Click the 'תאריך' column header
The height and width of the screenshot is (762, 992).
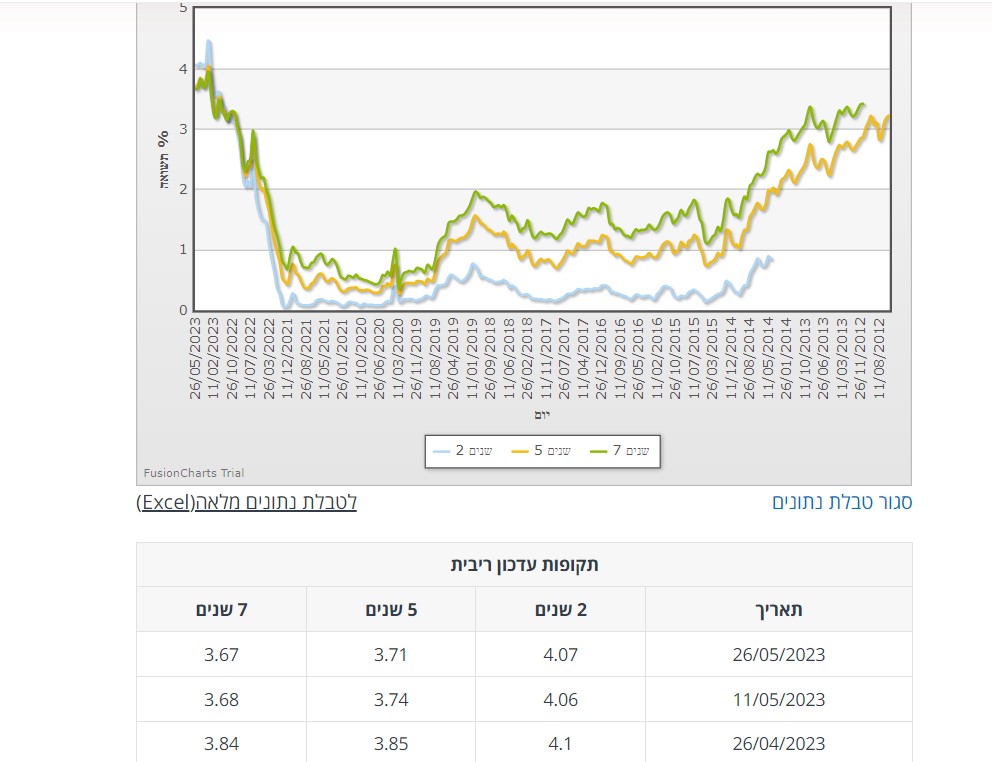point(779,609)
